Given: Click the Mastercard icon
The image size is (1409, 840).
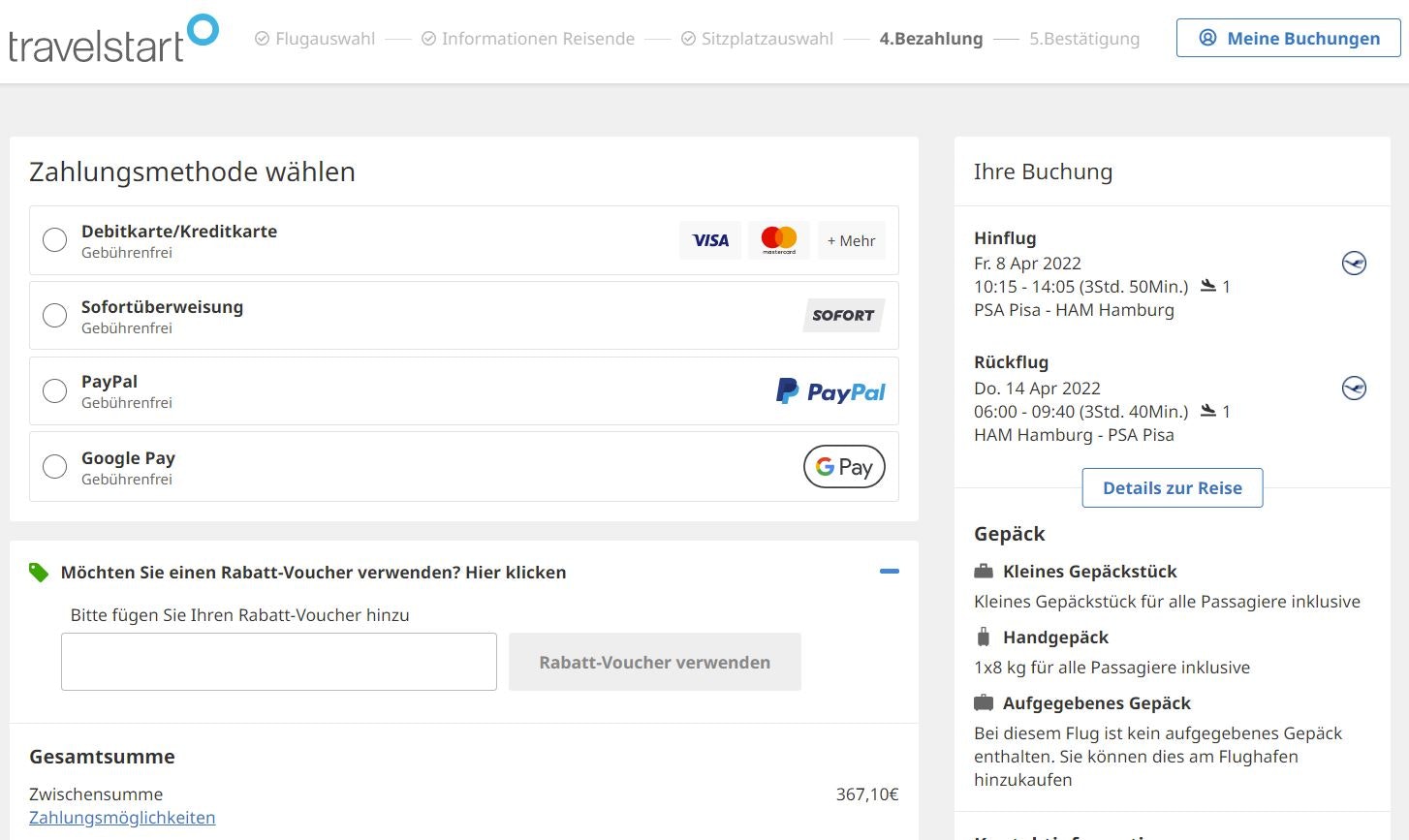Looking at the screenshot, I should [x=778, y=239].
